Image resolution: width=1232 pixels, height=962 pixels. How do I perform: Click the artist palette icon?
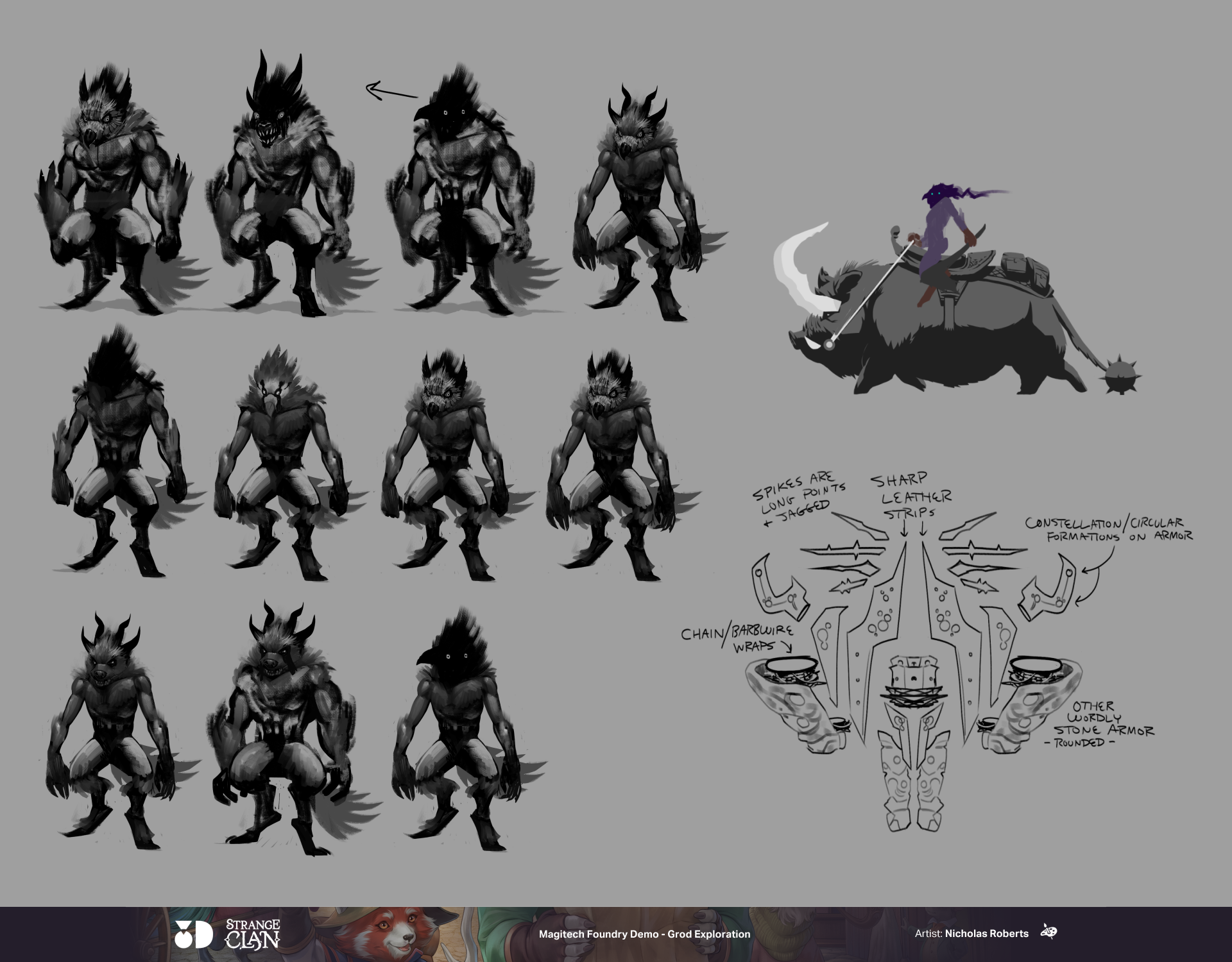pos(1048,932)
